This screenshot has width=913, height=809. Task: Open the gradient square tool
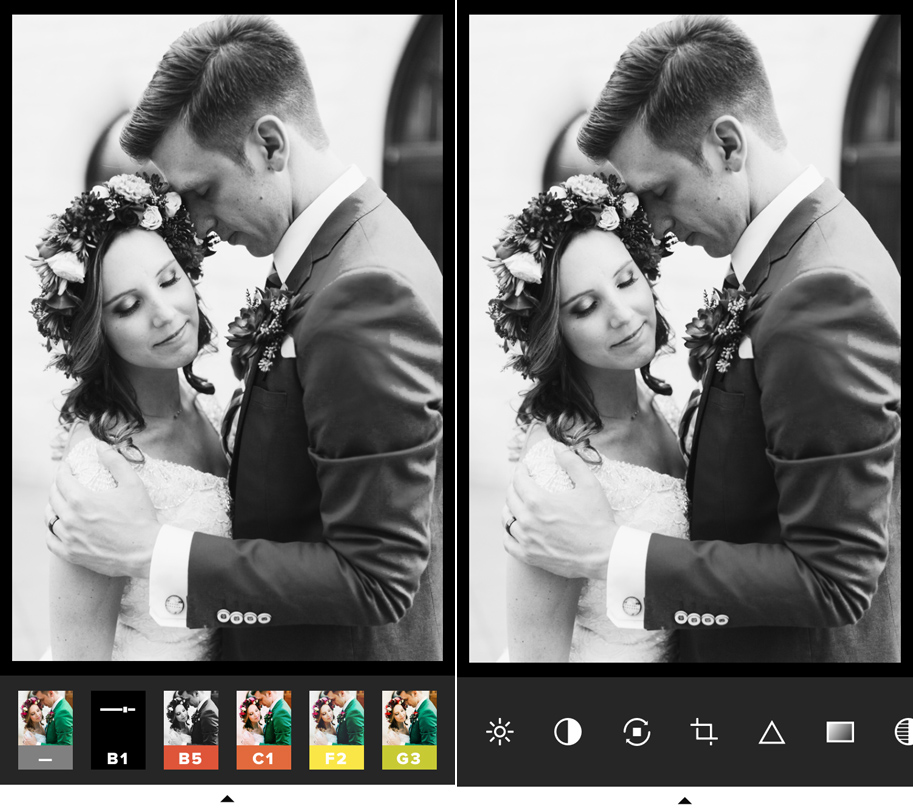pos(840,733)
